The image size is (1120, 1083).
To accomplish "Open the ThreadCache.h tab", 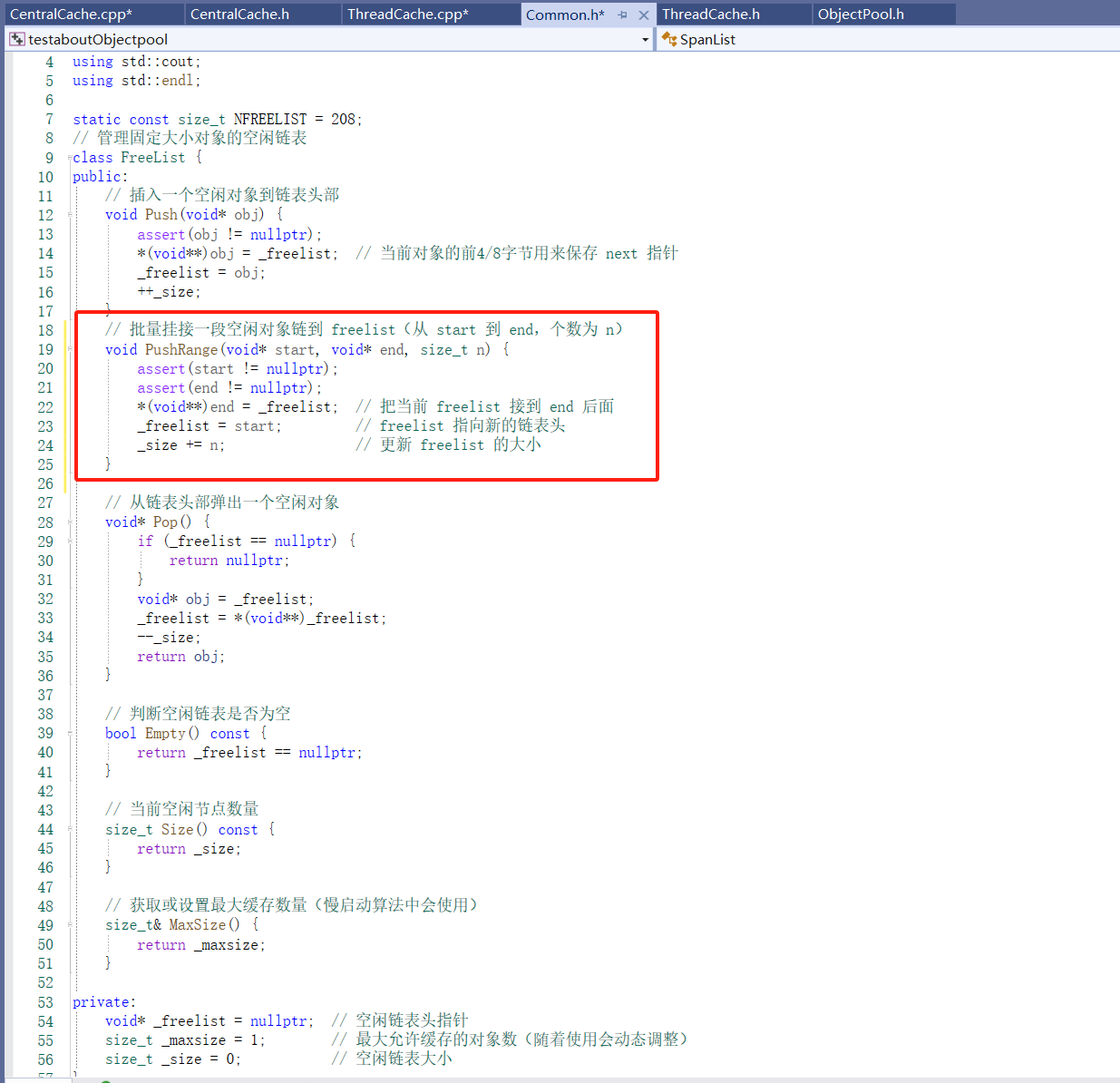I will pos(711,14).
